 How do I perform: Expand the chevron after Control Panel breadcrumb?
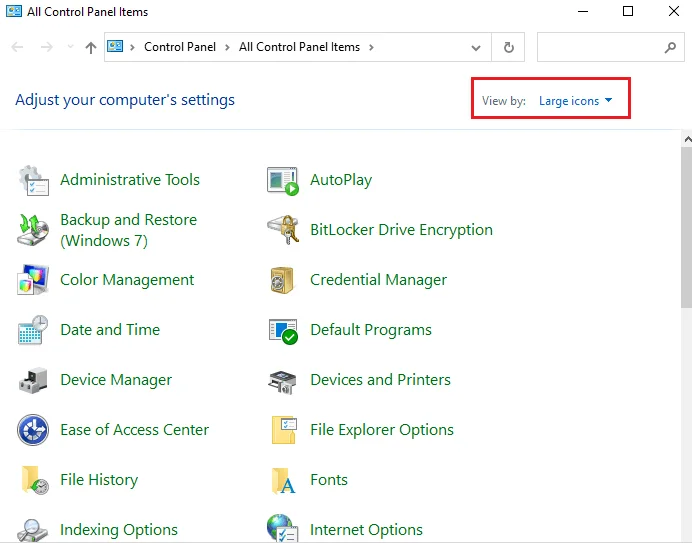227,47
